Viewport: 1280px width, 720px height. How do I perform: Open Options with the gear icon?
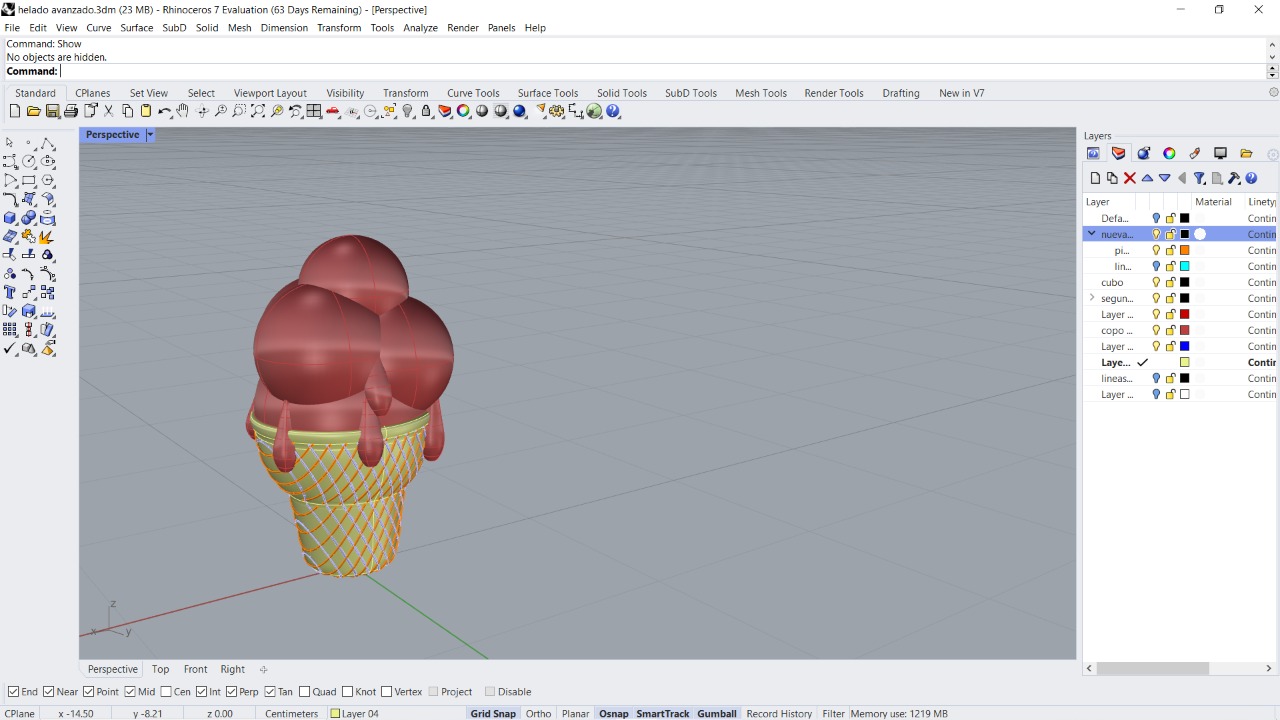(557, 111)
